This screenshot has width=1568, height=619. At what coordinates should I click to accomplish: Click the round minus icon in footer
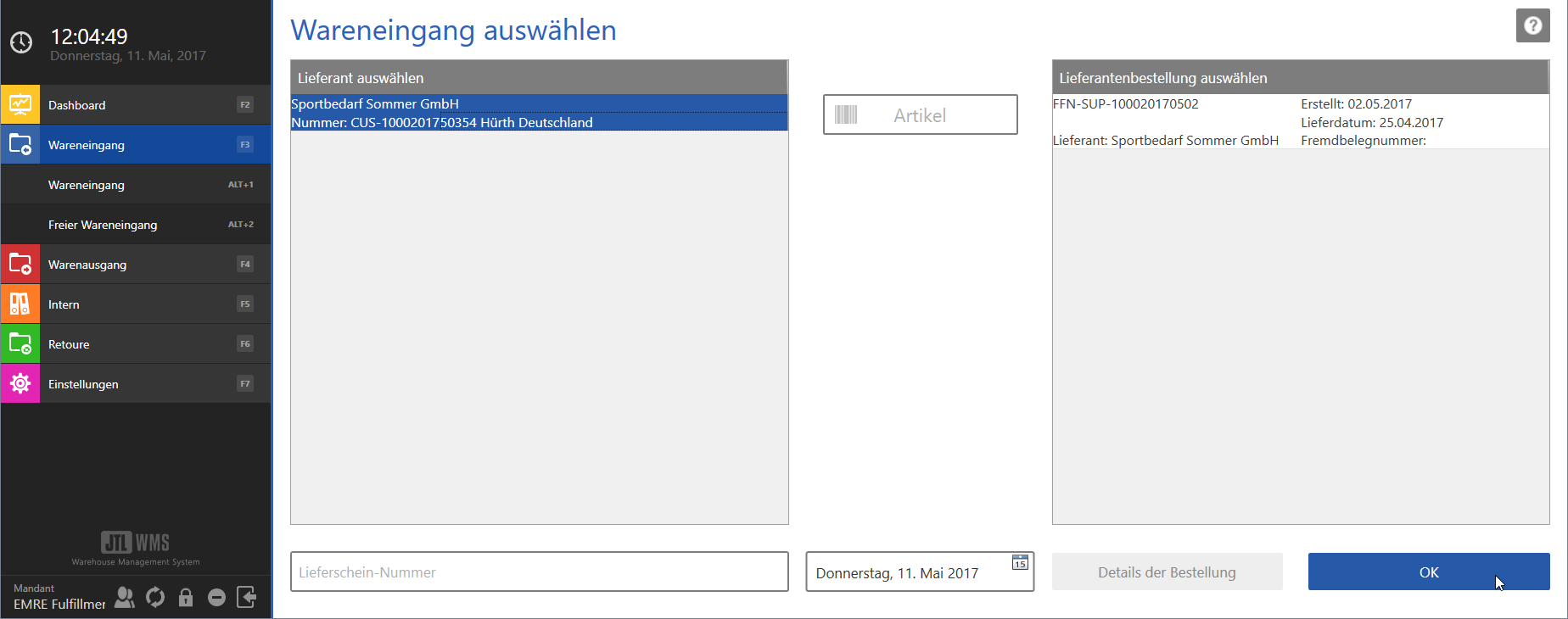(216, 598)
